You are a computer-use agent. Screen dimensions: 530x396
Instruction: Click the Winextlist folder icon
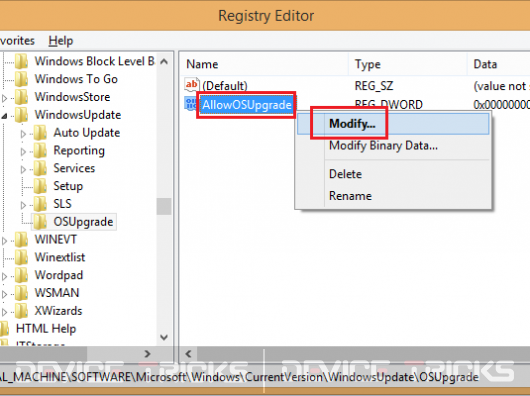(22, 257)
